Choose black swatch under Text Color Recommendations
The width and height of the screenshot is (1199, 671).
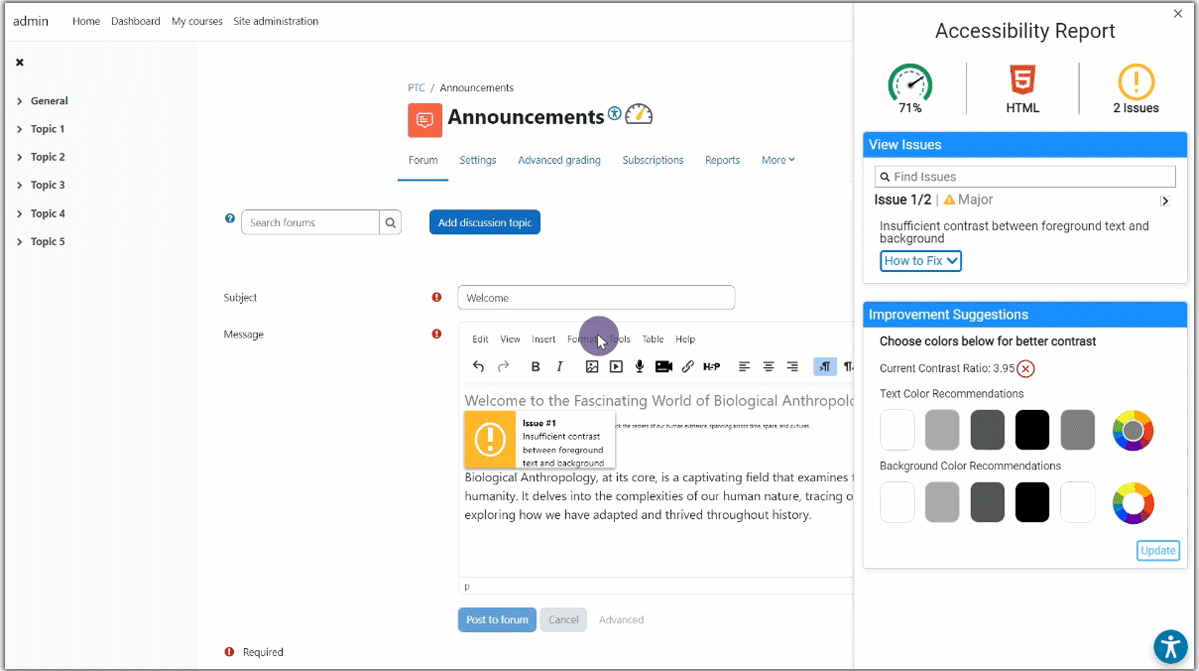click(x=1032, y=430)
